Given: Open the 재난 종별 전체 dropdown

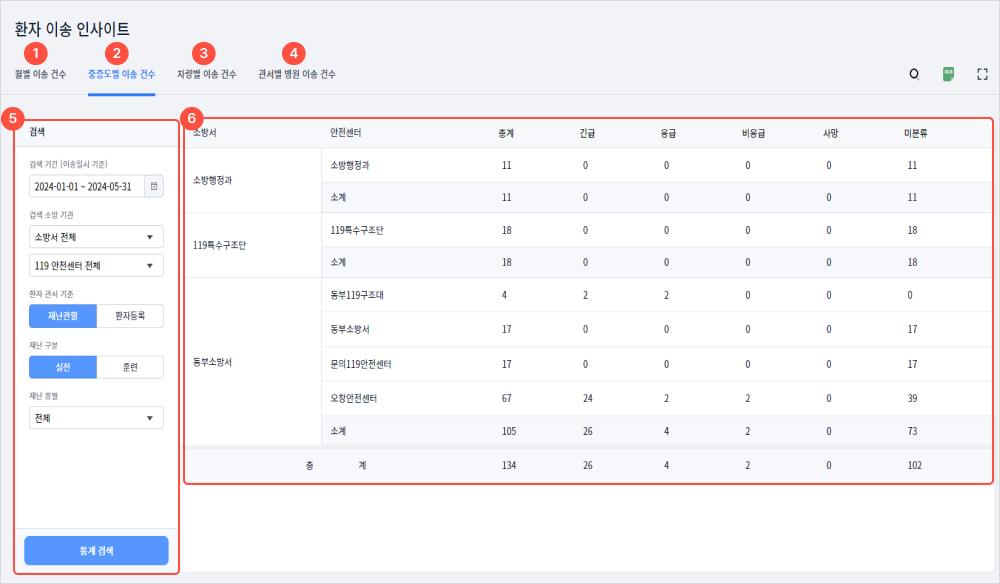Looking at the screenshot, I should [x=96, y=418].
